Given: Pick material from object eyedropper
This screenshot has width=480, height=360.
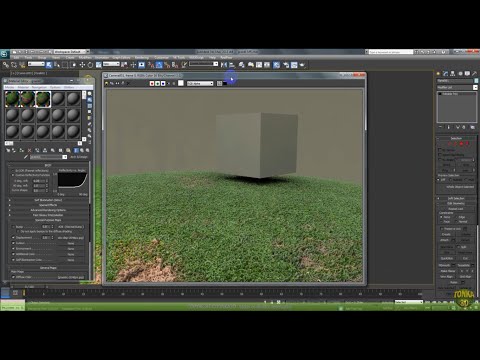Looking at the screenshot, I should point(26,157).
